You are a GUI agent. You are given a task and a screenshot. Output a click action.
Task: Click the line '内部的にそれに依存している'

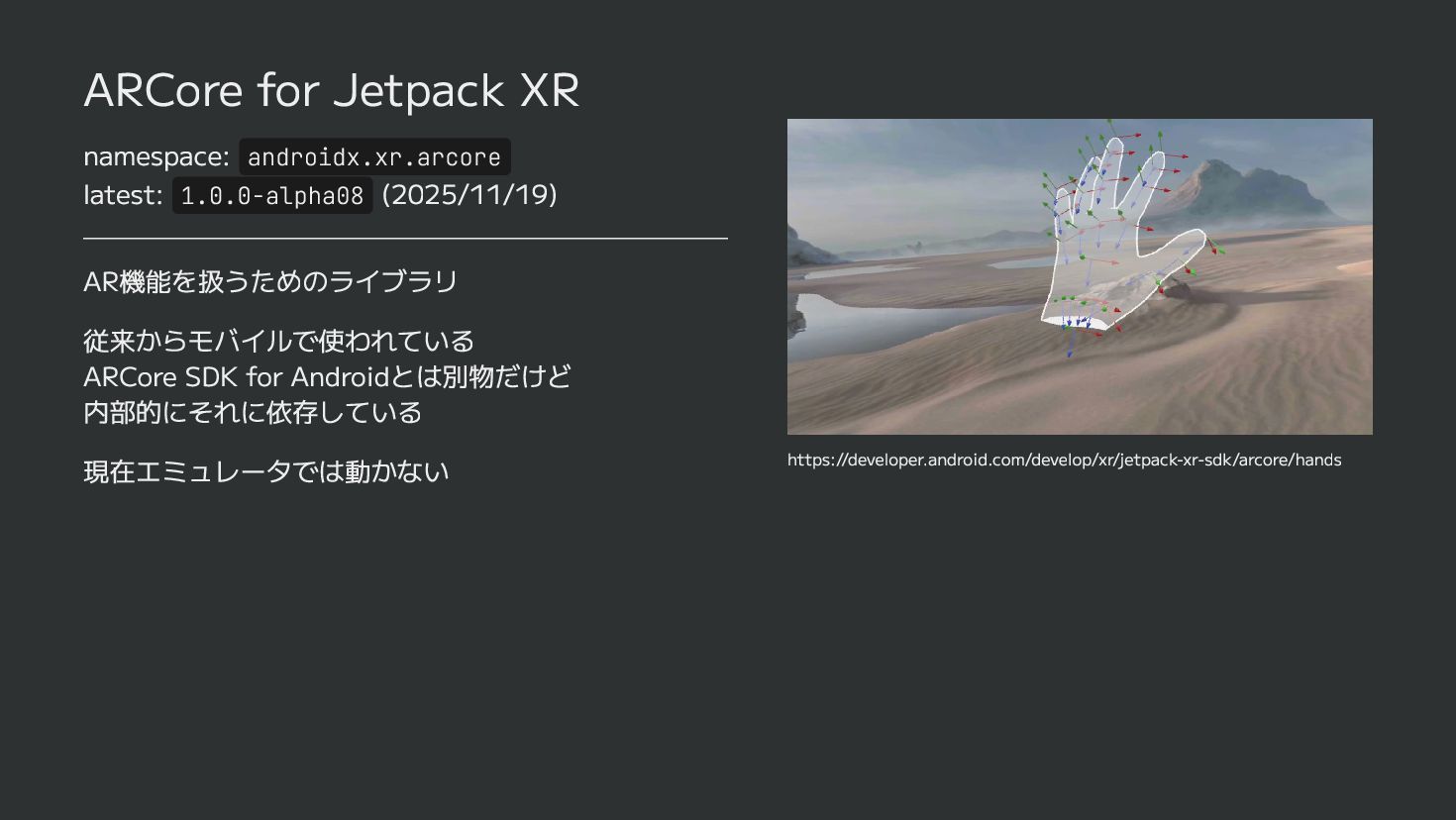point(253,412)
